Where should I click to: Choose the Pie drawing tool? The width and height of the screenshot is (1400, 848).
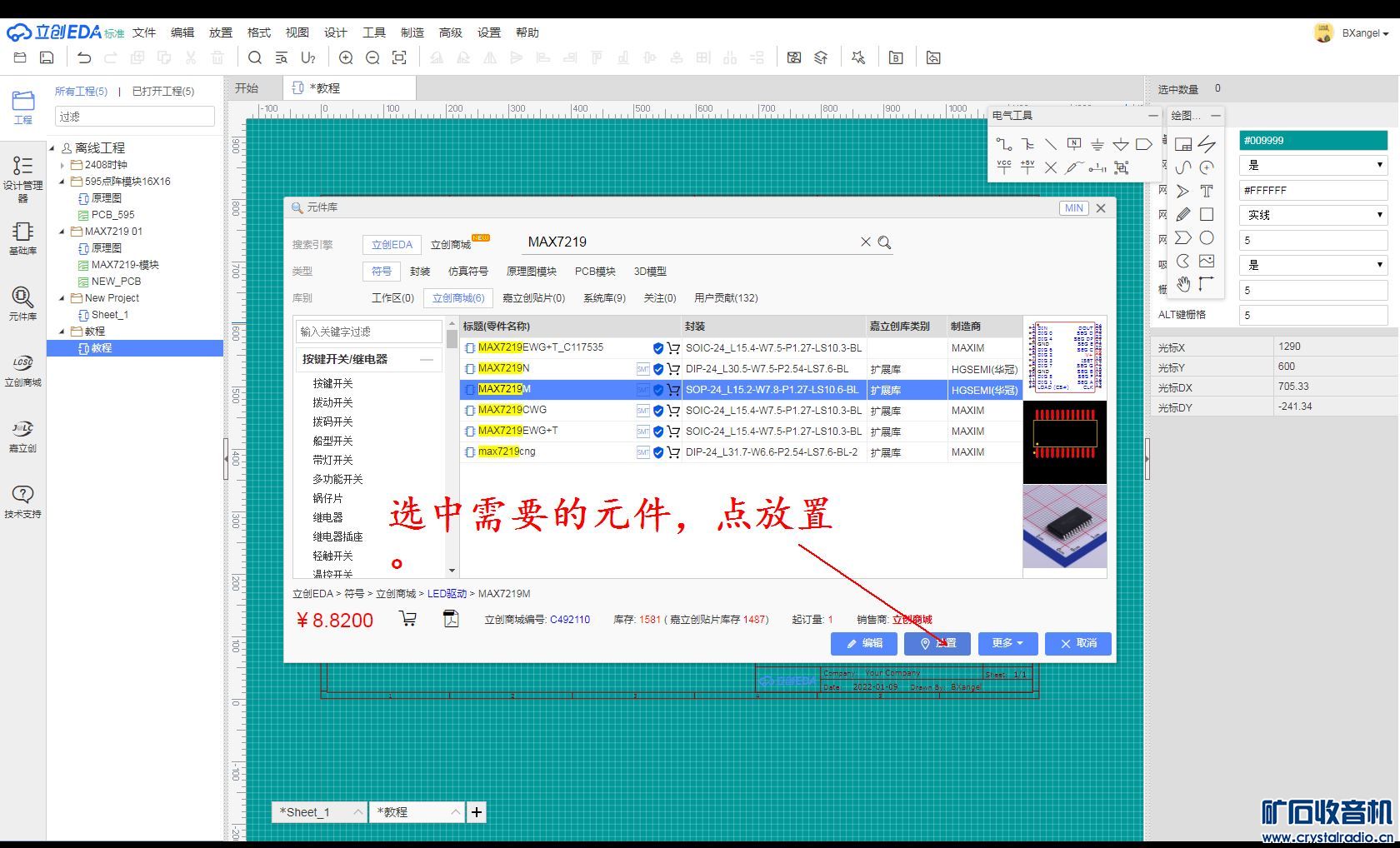(1182, 261)
